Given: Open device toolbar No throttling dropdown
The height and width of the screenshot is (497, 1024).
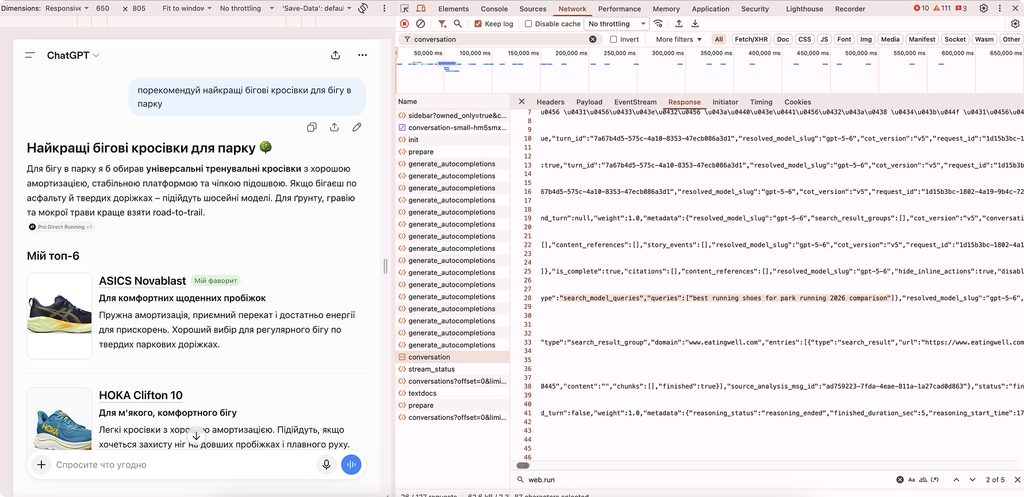Looking at the screenshot, I should click(x=247, y=8).
